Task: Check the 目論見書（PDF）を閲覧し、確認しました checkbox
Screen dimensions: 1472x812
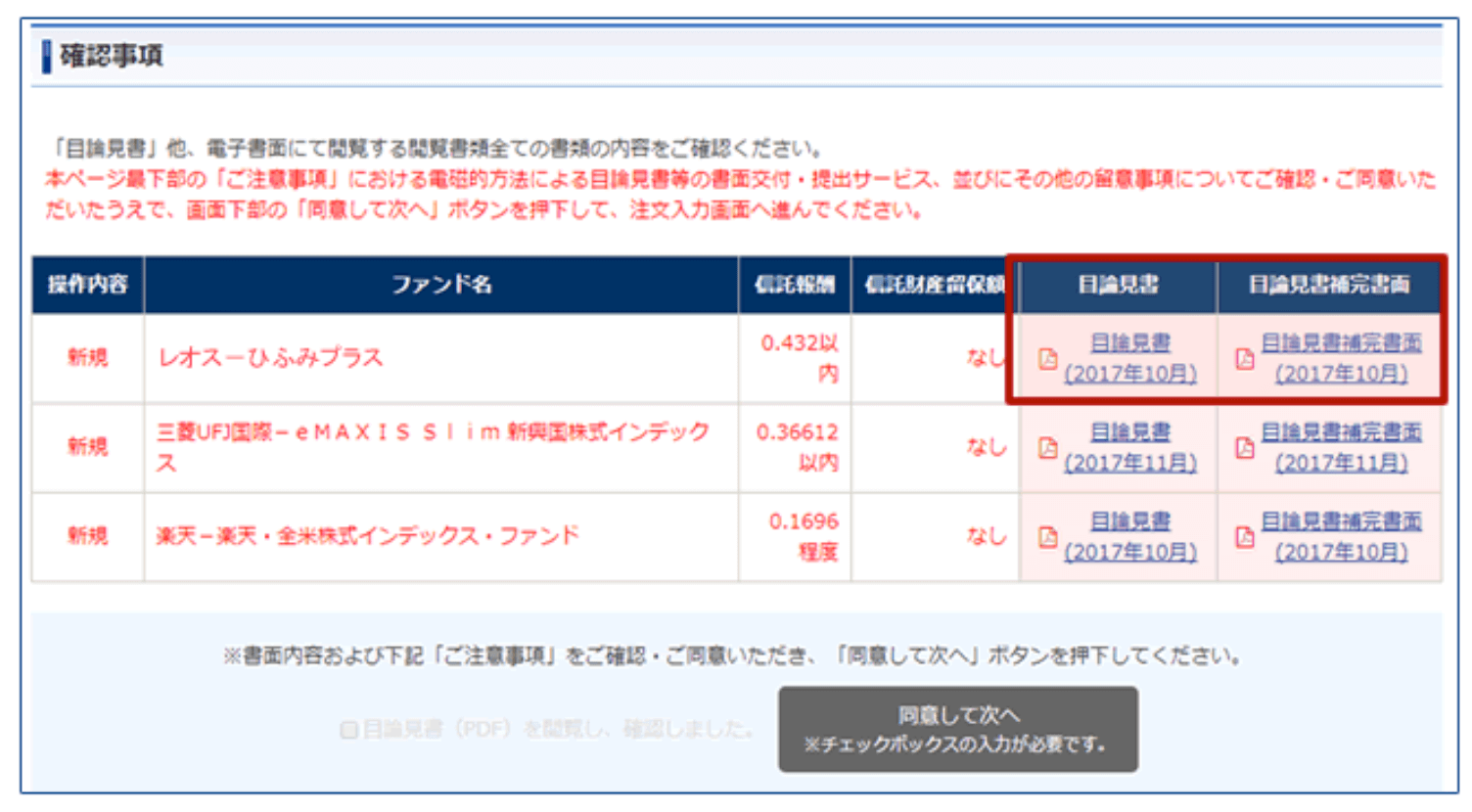Action: pyautogui.click(x=348, y=730)
